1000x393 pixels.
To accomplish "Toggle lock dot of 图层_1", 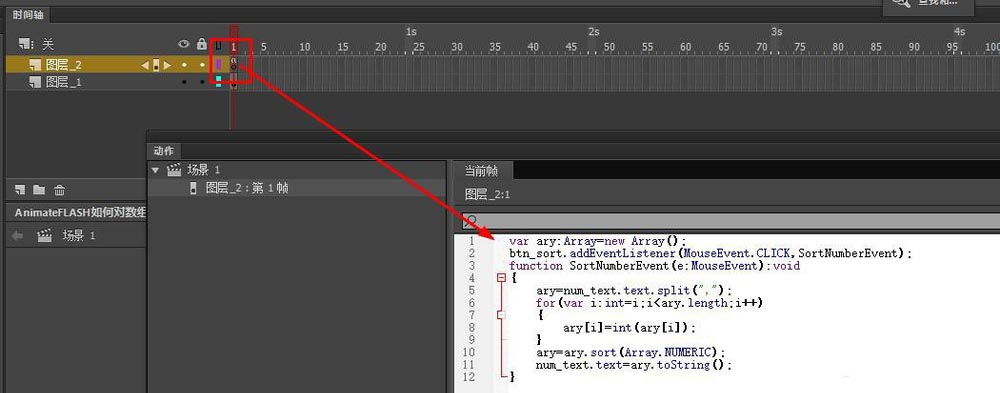I will pyautogui.click(x=202, y=82).
